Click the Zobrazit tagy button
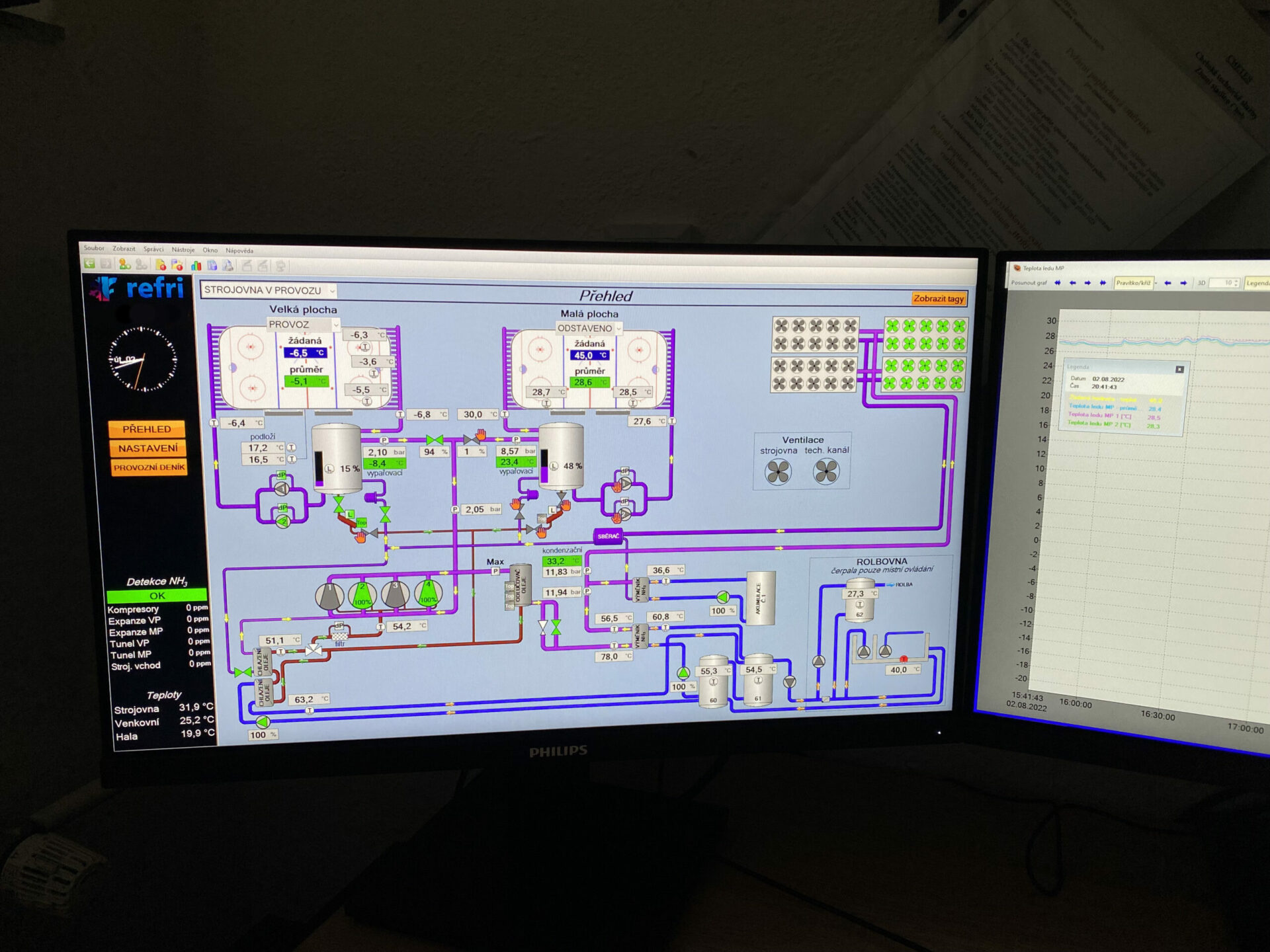Image resolution: width=1270 pixels, height=952 pixels. coord(938,299)
